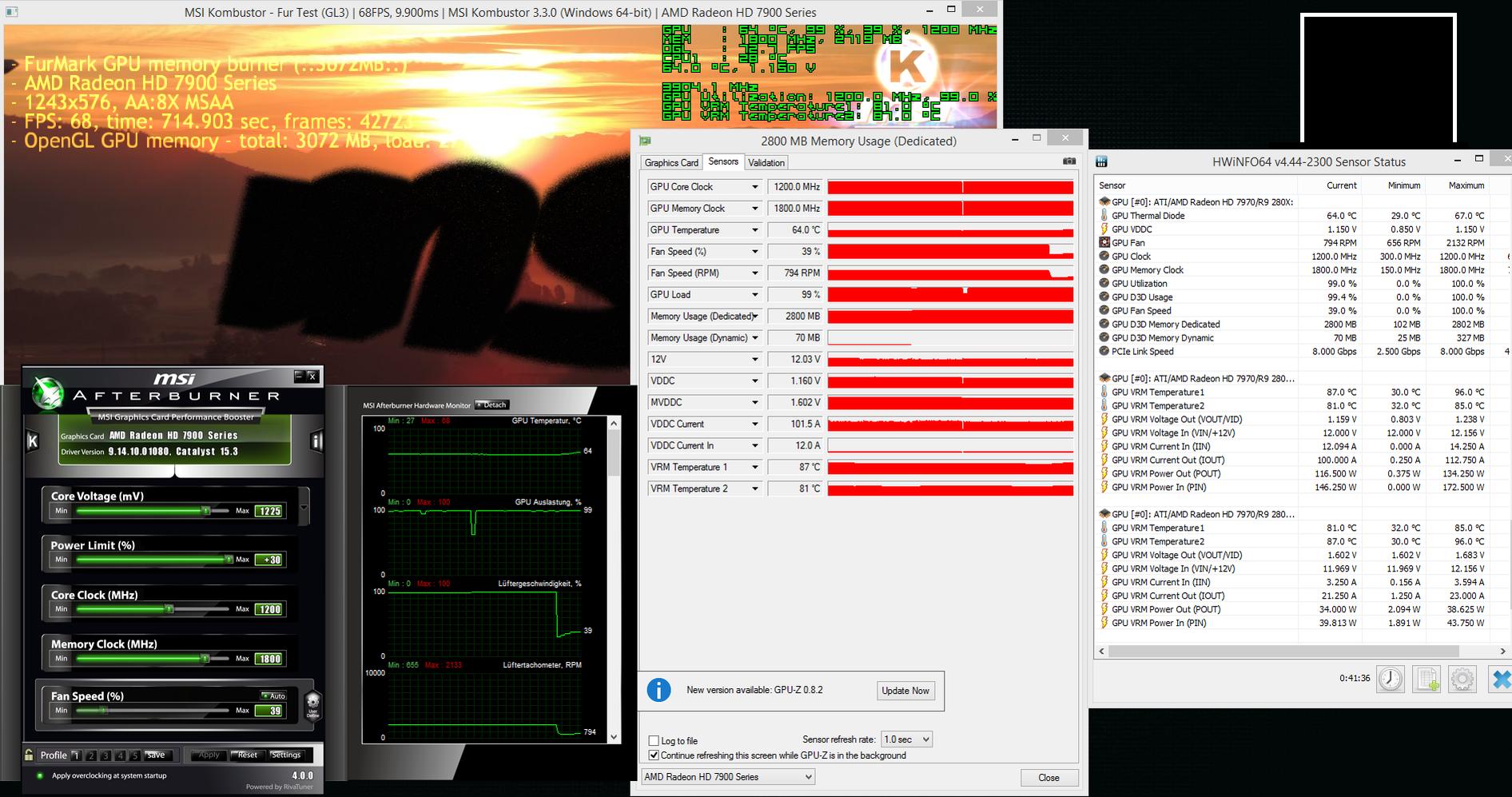Open the GPU Load sensor dropdown
The width and height of the screenshot is (1512, 797).
(x=754, y=295)
